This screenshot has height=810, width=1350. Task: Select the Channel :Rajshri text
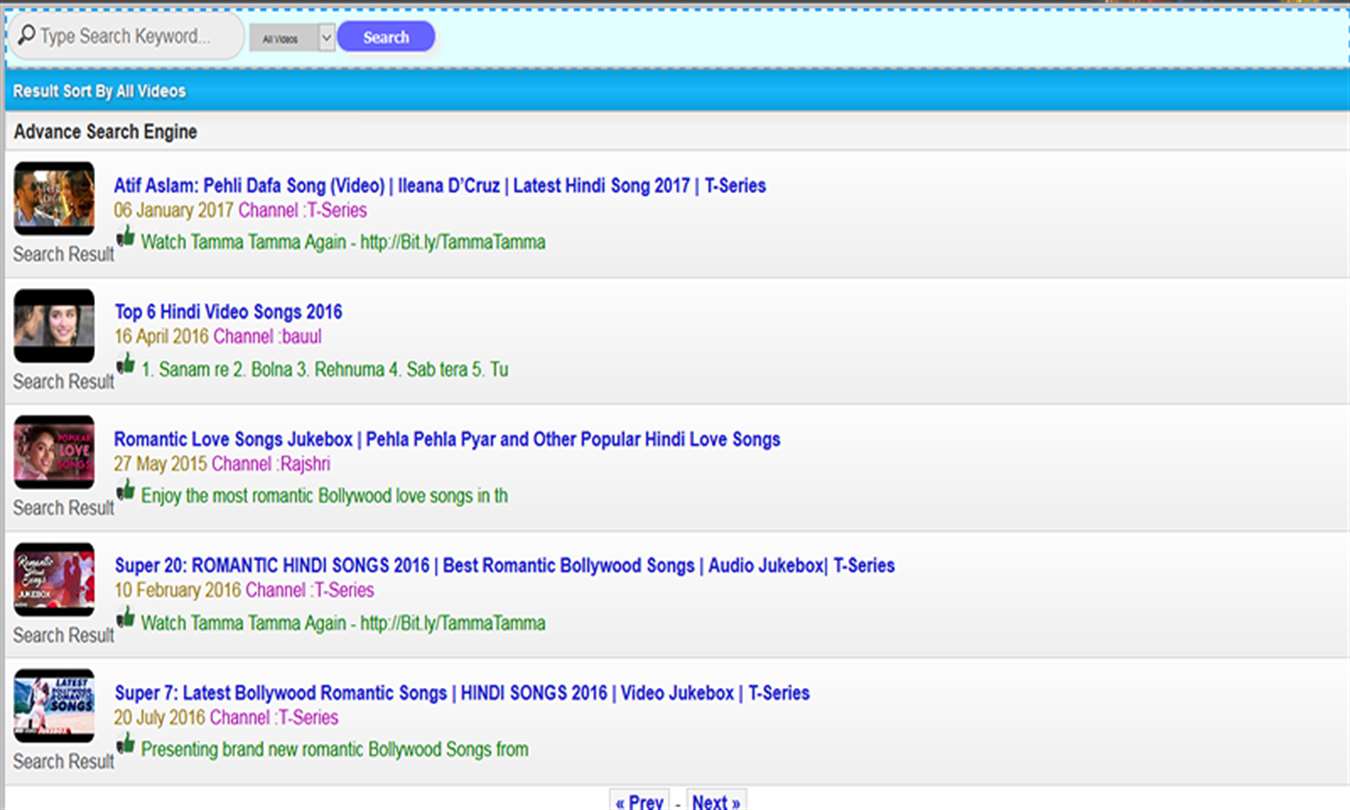pyautogui.click(x=271, y=464)
